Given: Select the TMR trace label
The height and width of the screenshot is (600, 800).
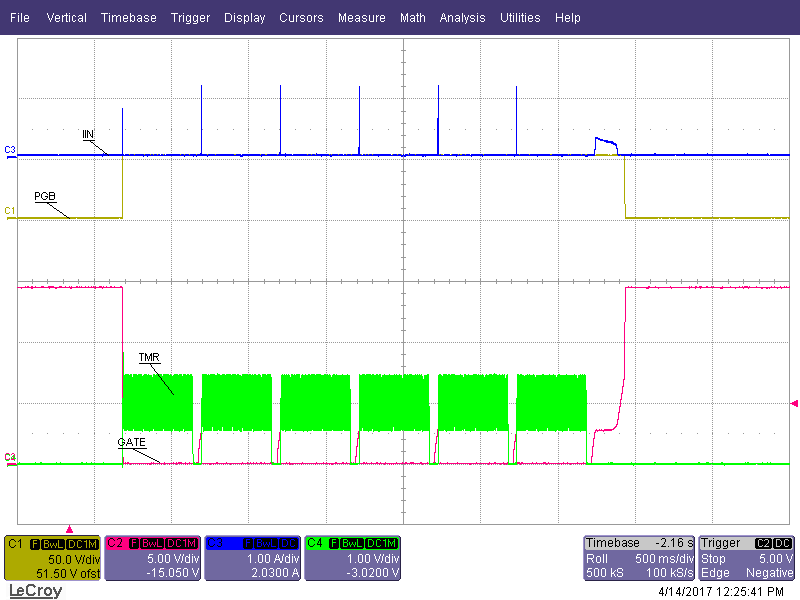Looking at the screenshot, I should pyautogui.click(x=149, y=357).
